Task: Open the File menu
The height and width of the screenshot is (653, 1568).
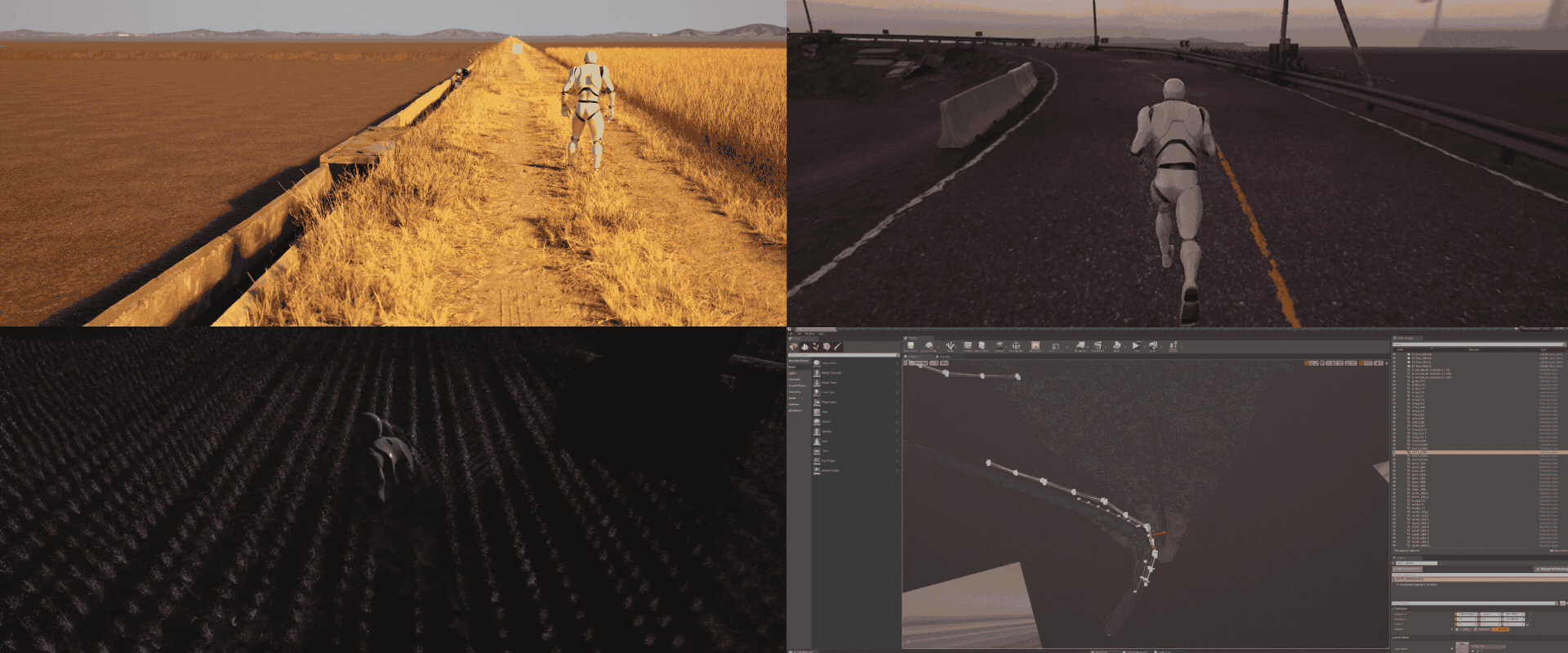Action: point(791,334)
